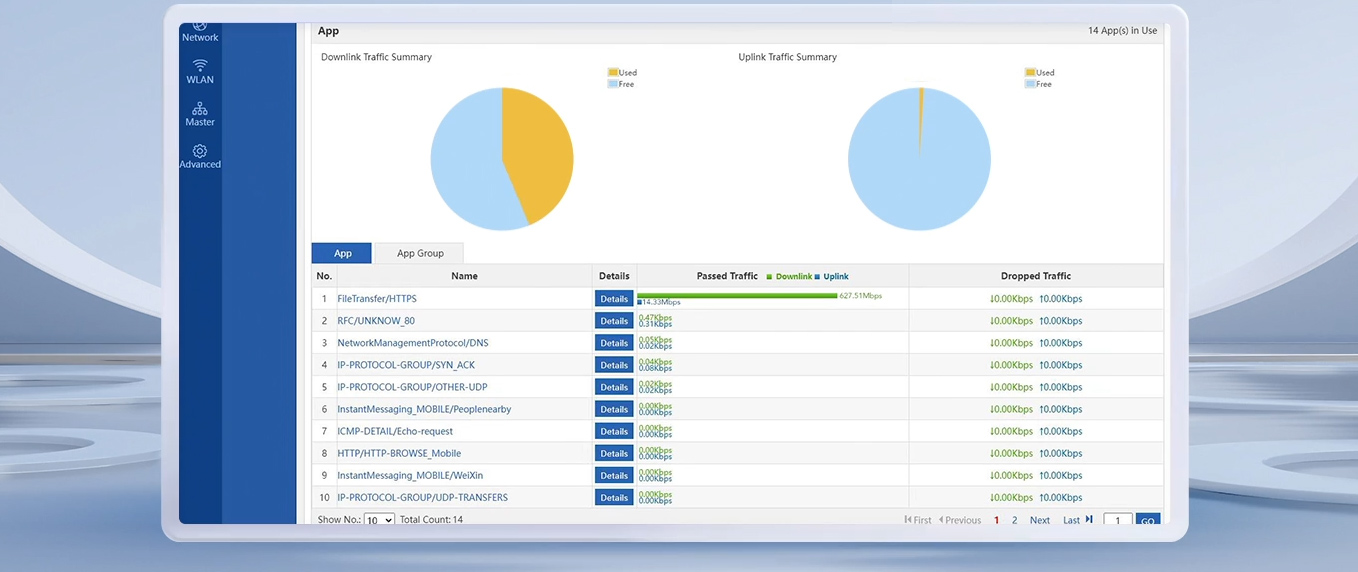Open the Master topology icon in sidebar
Screen dimensions: 1358x572
[x=200, y=108]
